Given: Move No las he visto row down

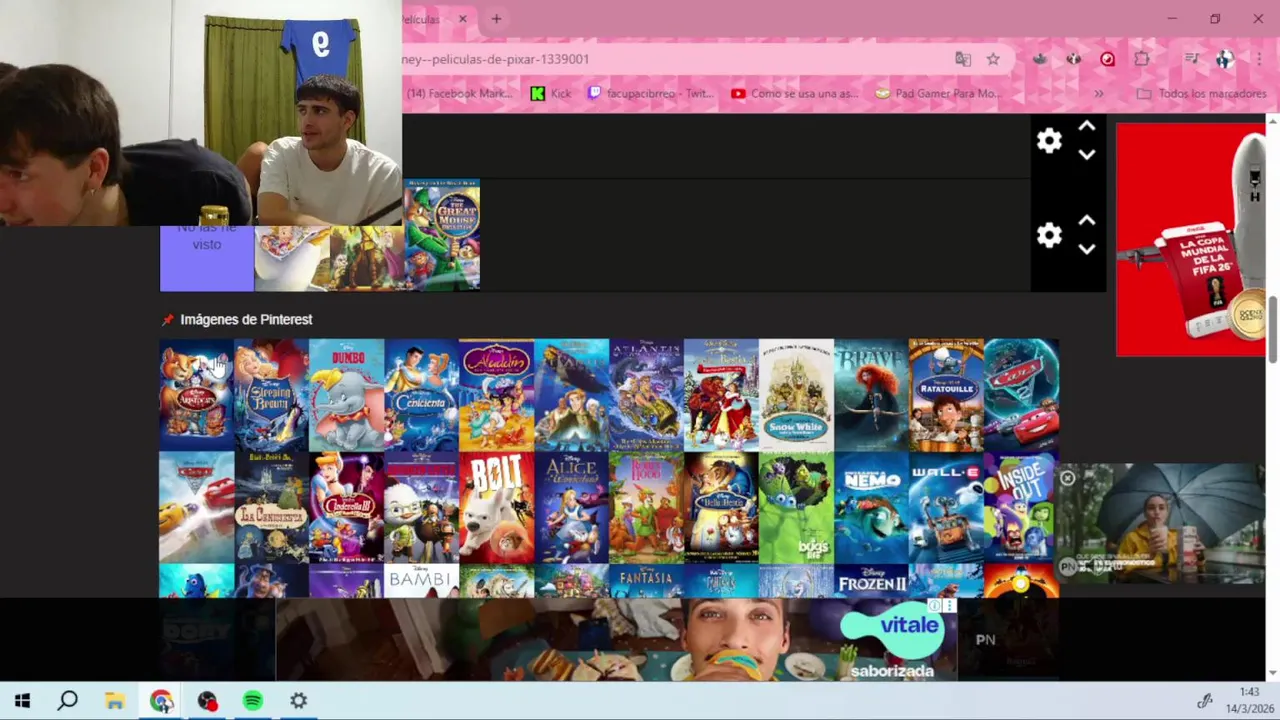Looking at the screenshot, I should [x=1087, y=249].
